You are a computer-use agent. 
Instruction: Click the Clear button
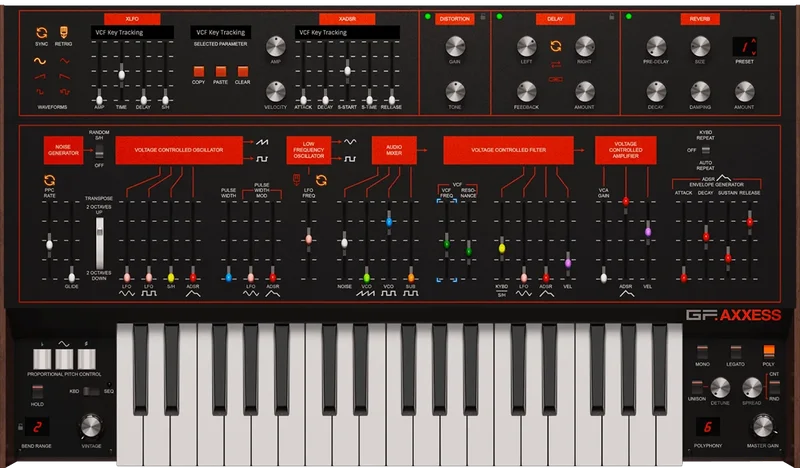click(x=242, y=71)
